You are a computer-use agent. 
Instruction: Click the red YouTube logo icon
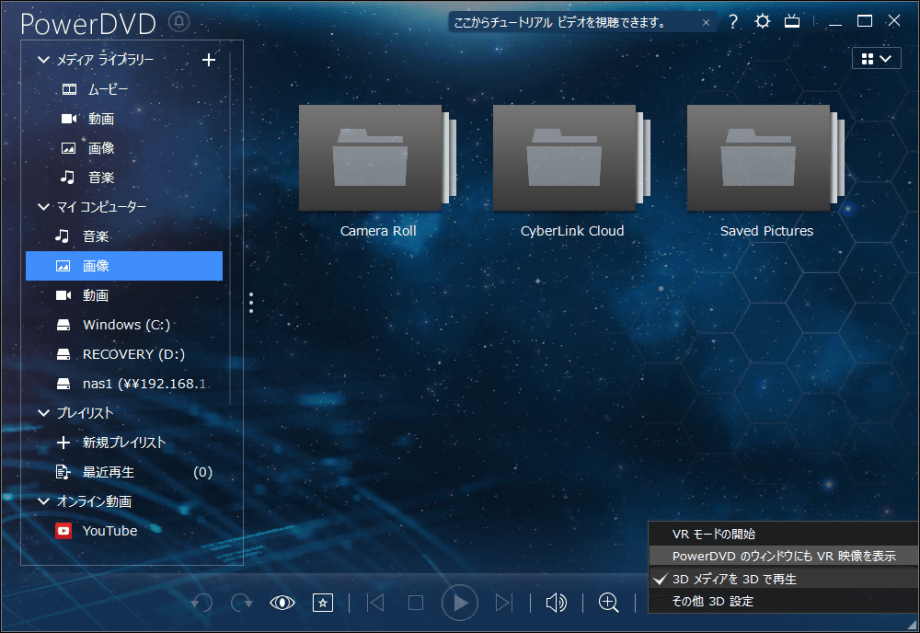[63, 530]
